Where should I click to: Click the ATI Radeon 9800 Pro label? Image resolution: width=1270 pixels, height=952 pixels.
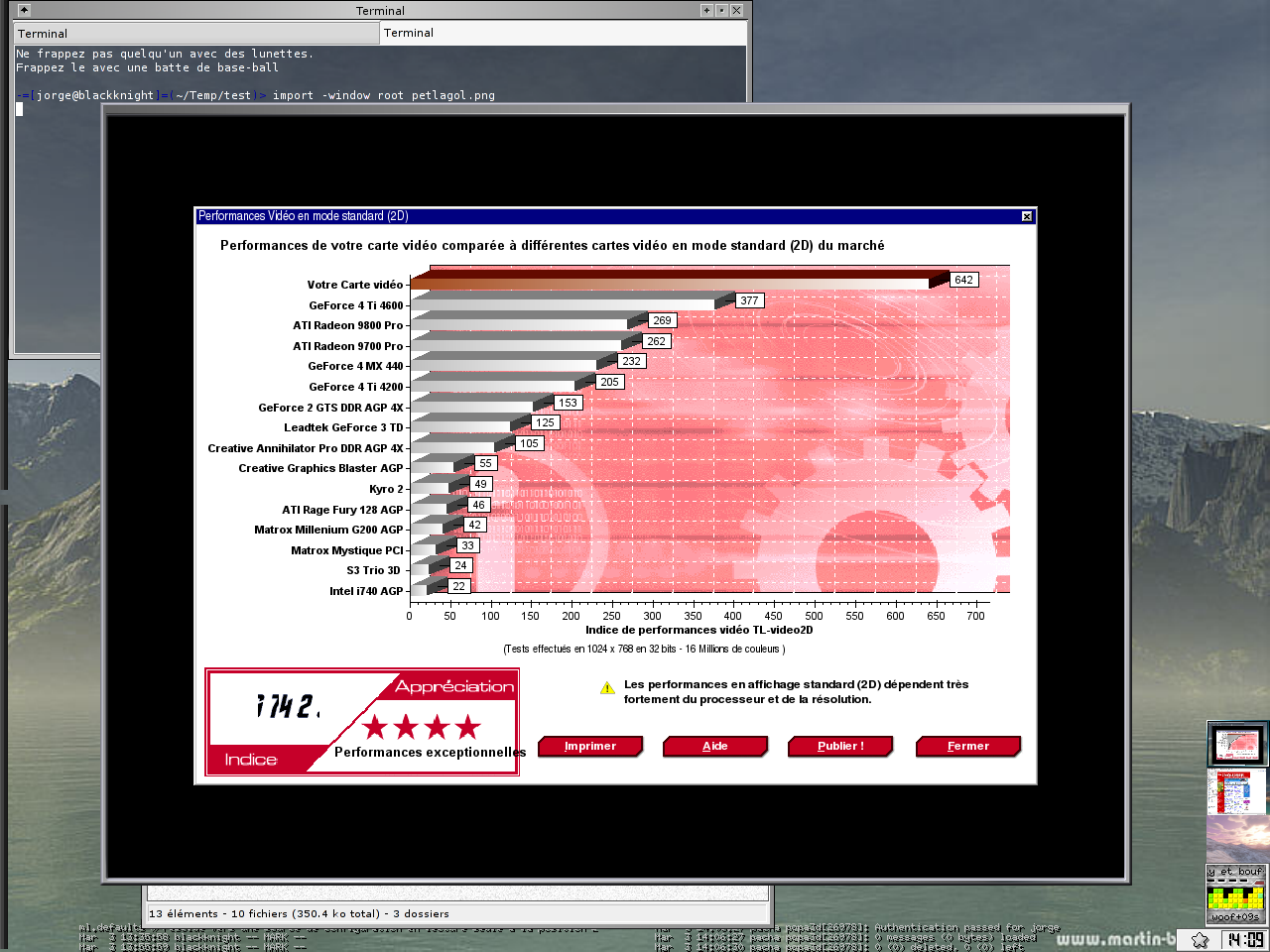(x=348, y=325)
